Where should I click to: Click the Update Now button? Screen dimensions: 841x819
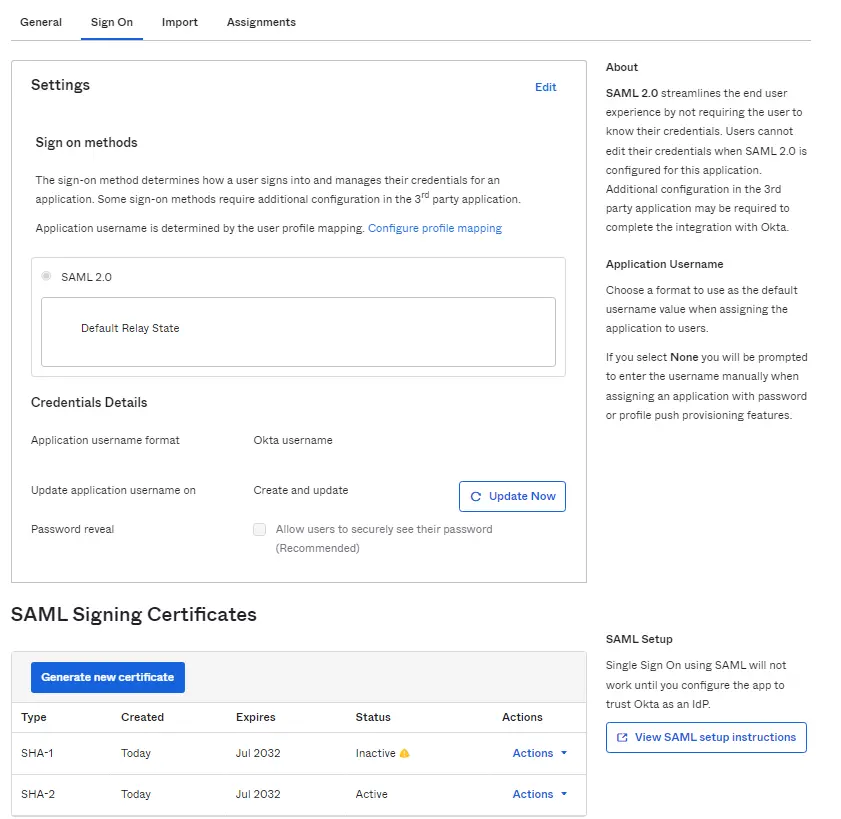[x=512, y=496]
